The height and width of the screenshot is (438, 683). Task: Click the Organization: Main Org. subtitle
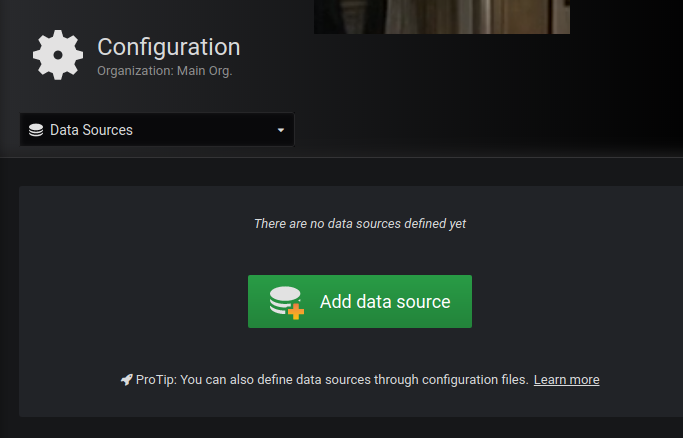pyautogui.click(x=165, y=71)
